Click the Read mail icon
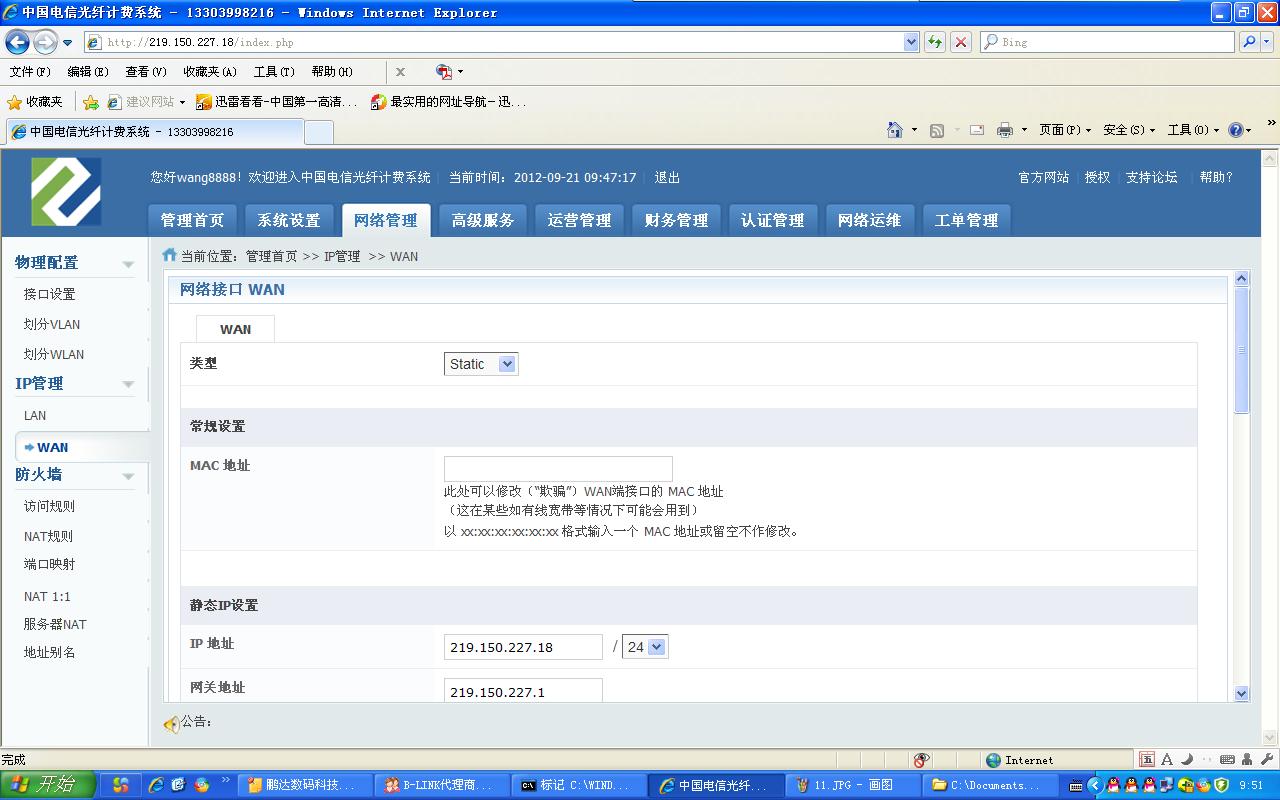This screenshot has height=800, width=1280. click(x=977, y=130)
